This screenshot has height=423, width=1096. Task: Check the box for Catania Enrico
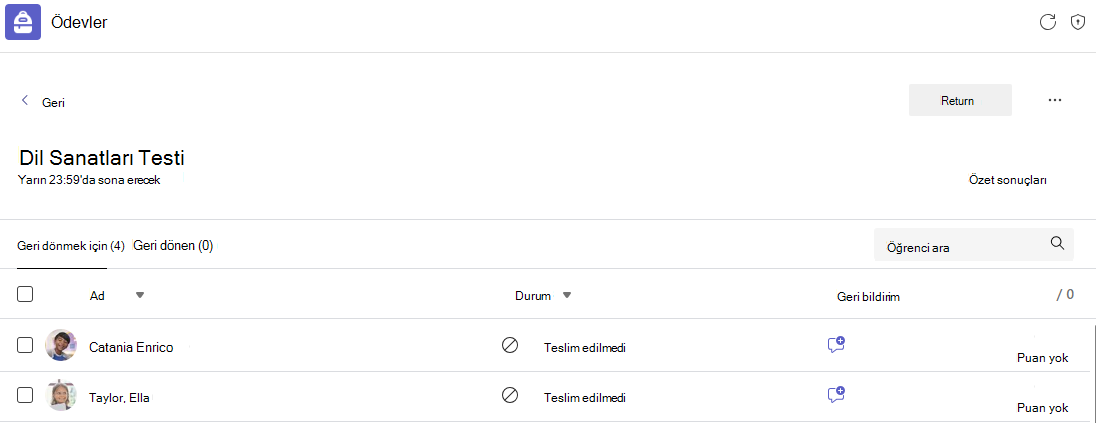(x=25, y=345)
